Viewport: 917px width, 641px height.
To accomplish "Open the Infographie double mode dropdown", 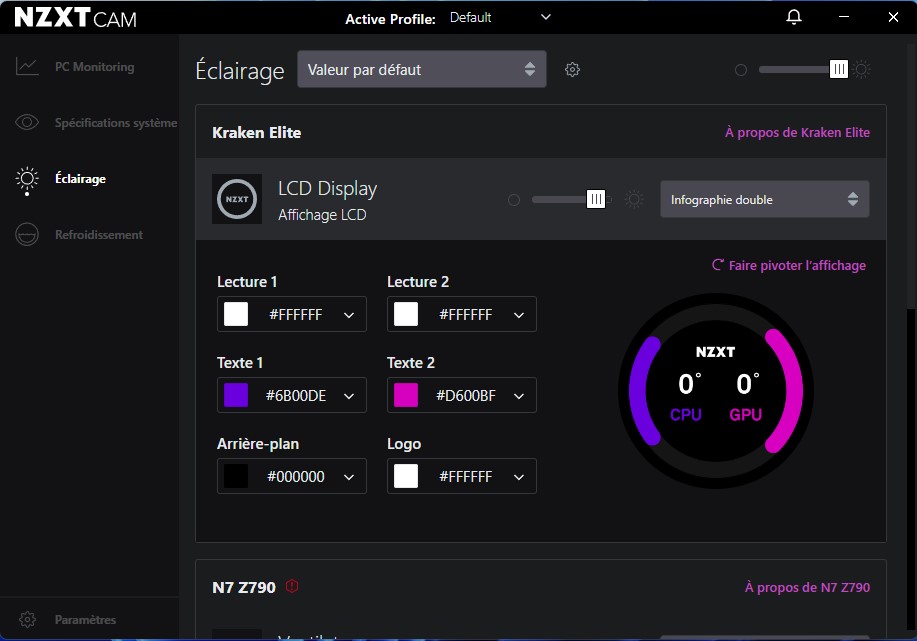I will click(x=764, y=200).
